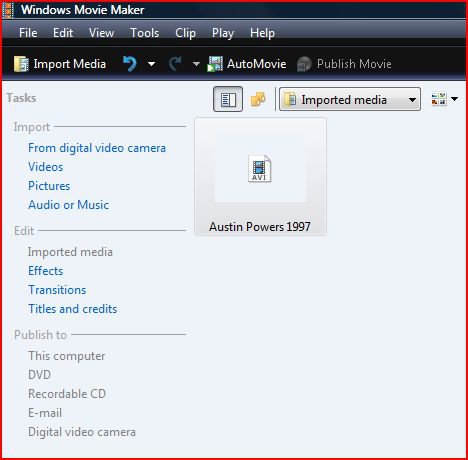Open the Edit menu

coord(63,33)
